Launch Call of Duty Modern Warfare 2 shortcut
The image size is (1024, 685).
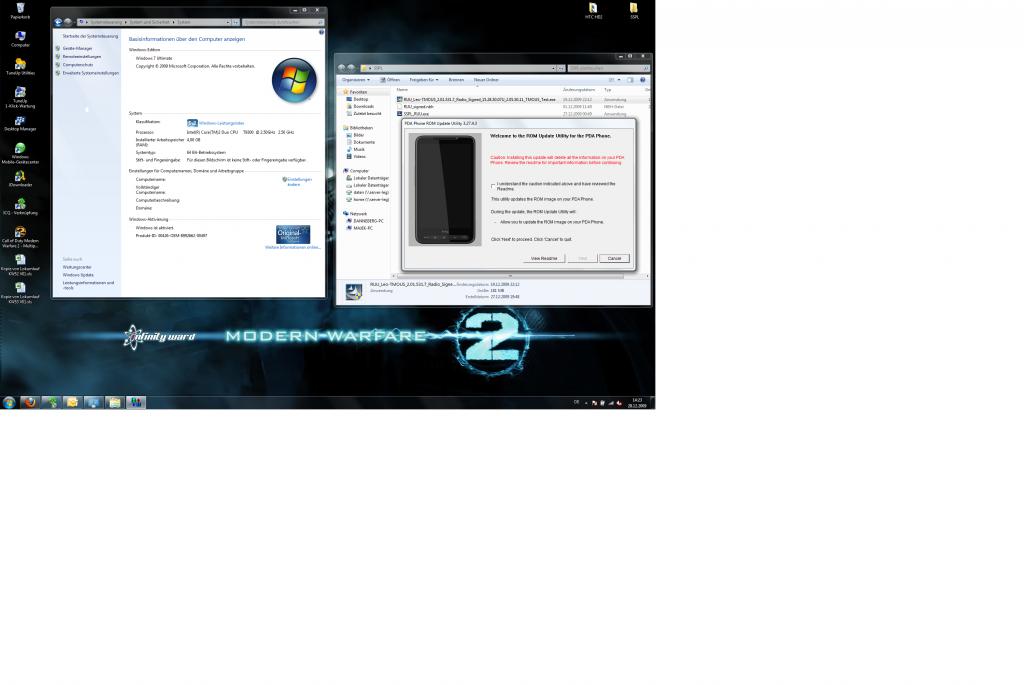click(x=20, y=236)
